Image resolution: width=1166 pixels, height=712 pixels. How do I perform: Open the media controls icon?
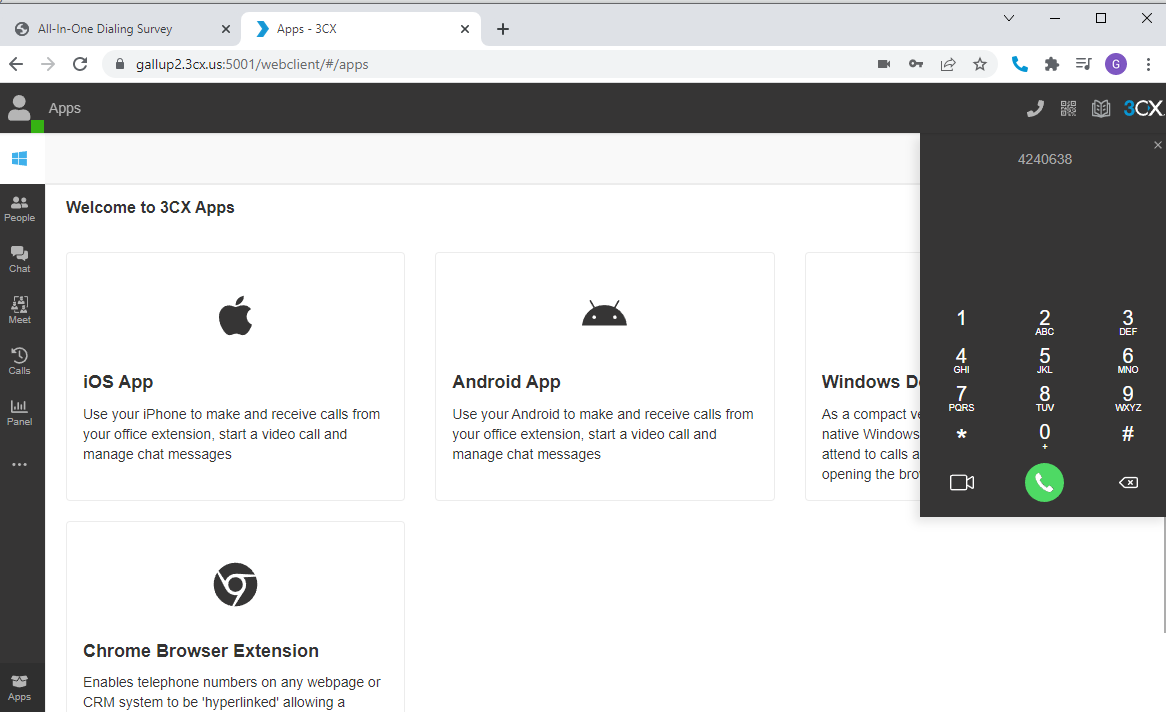point(1083,65)
